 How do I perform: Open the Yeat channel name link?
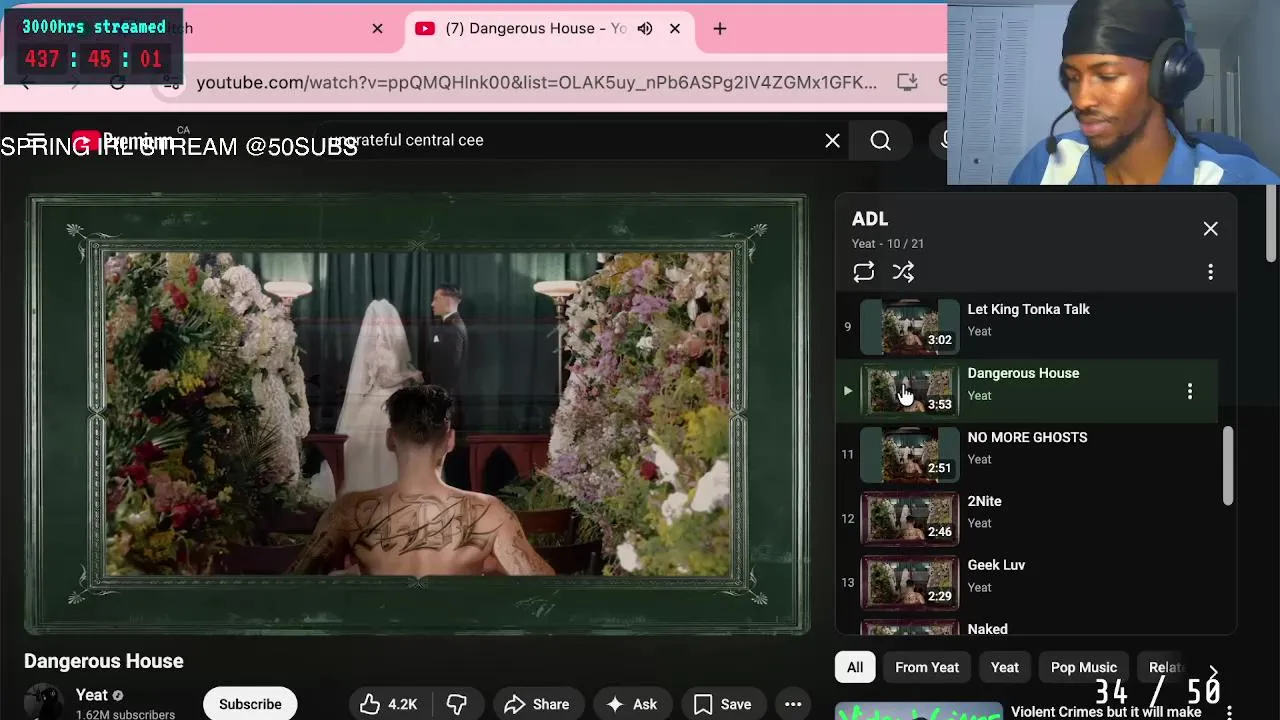click(91, 695)
